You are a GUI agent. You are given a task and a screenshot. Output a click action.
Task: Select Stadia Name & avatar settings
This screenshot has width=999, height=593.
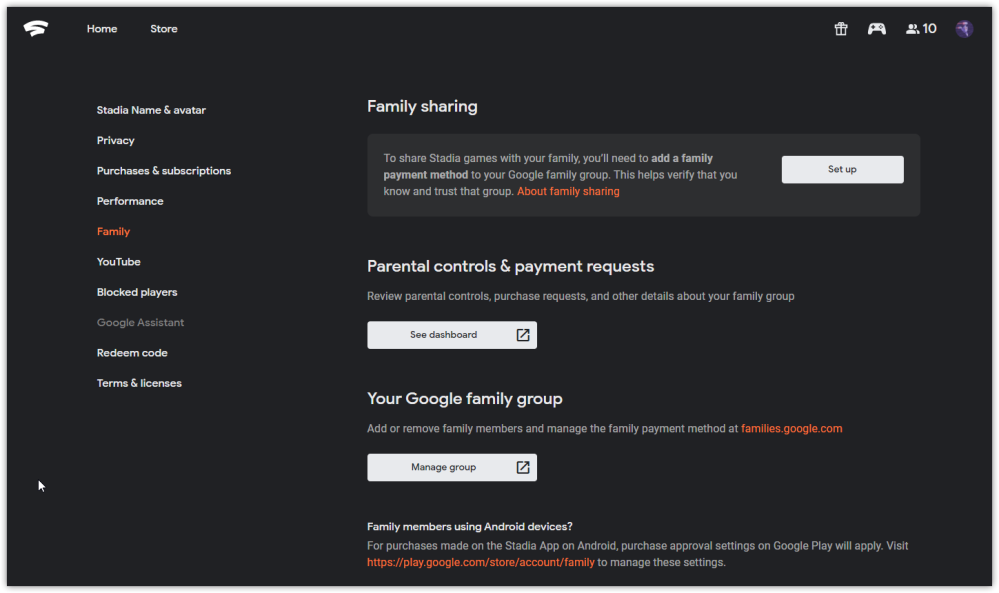click(x=151, y=110)
